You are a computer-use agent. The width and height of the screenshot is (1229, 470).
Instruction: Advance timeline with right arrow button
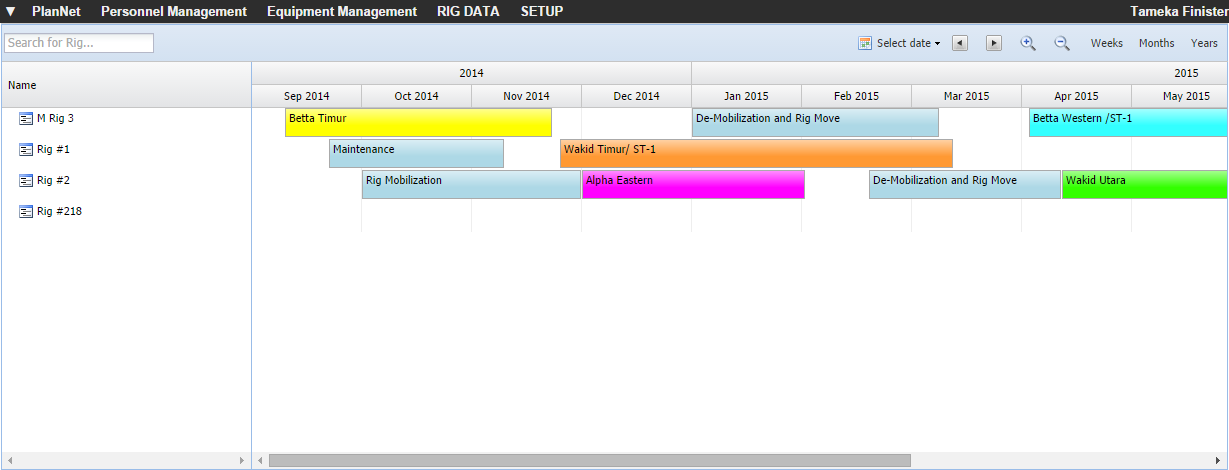[994, 43]
